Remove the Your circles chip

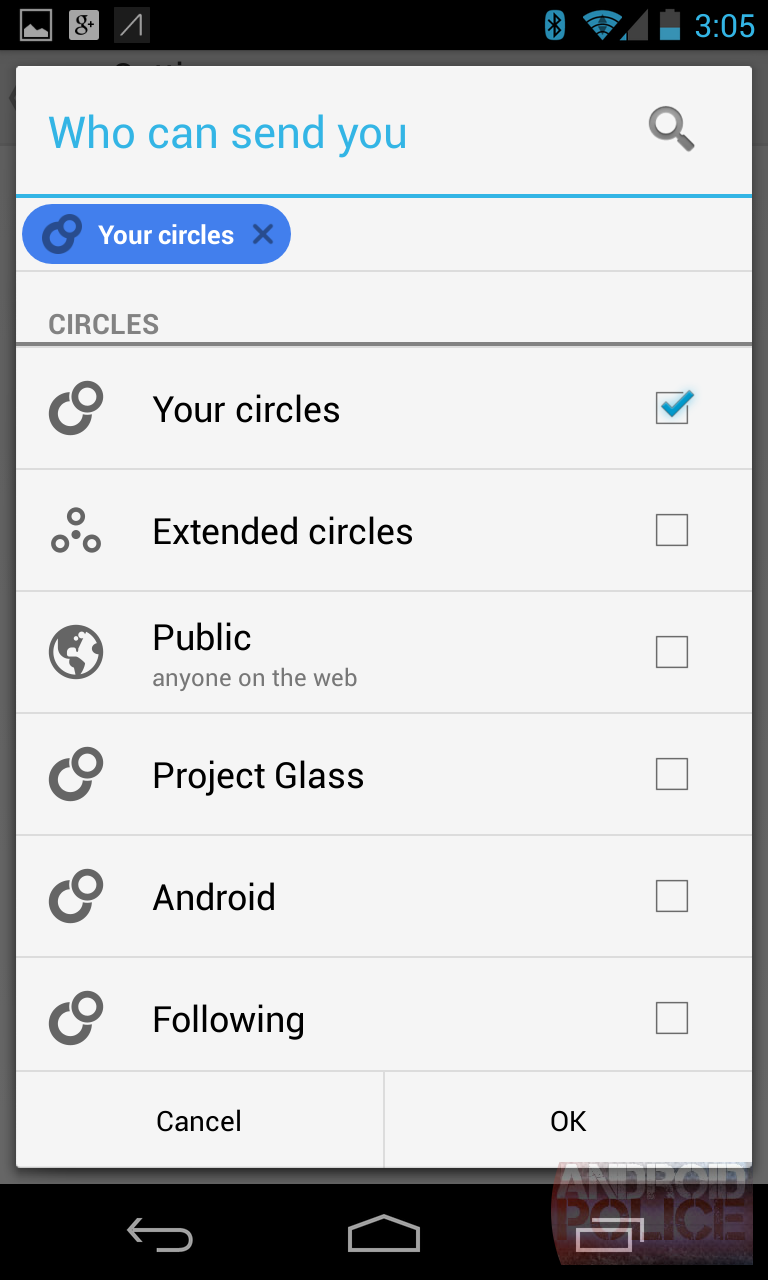click(263, 234)
